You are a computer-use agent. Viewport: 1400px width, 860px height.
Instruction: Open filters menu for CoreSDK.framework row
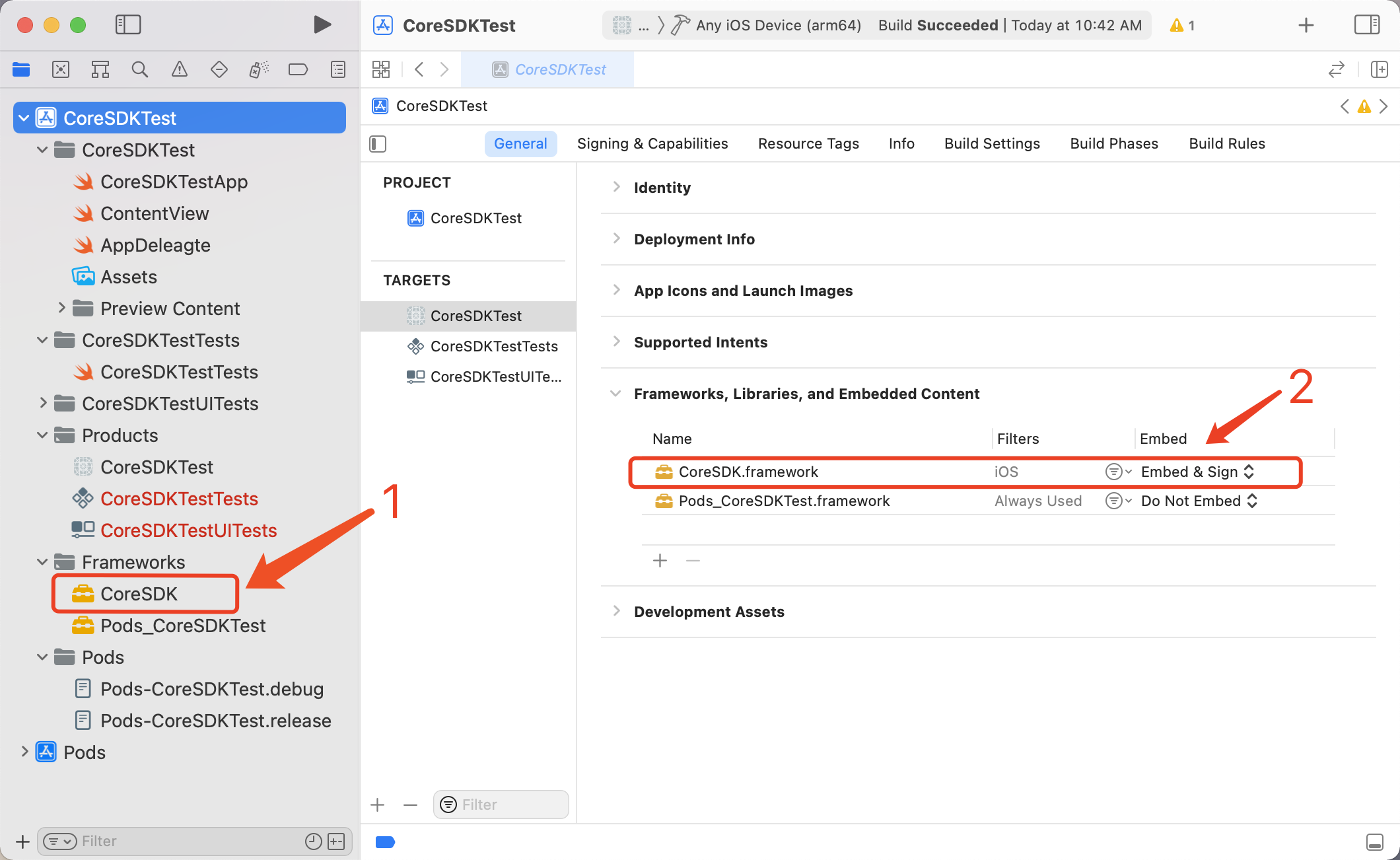(1119, 472)
